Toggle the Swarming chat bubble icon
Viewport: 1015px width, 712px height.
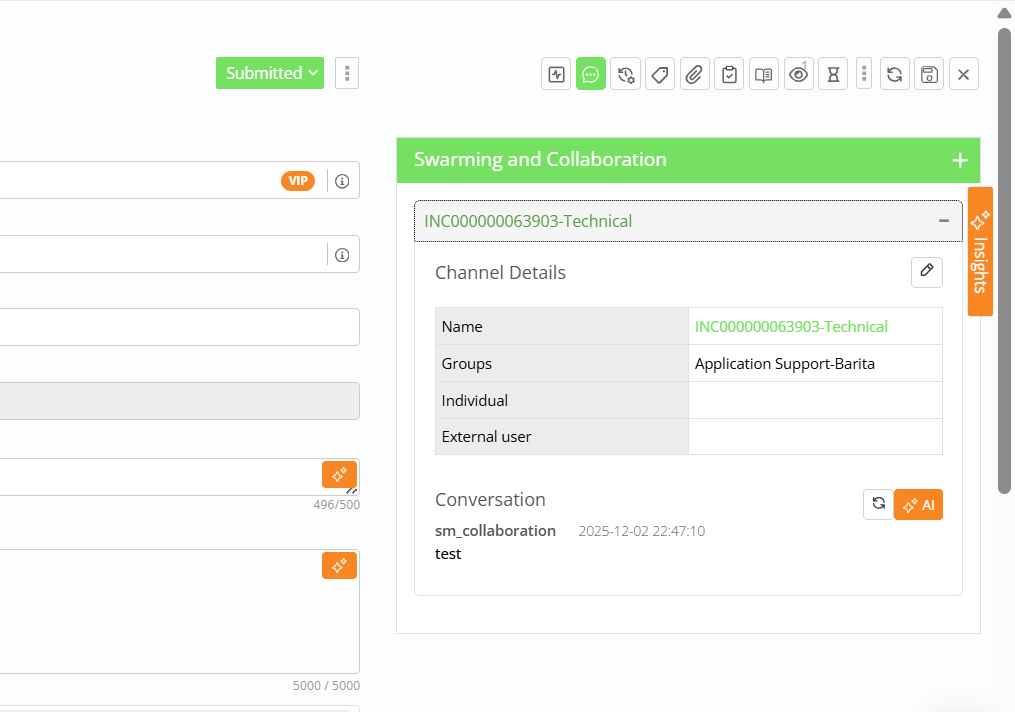[x=591, y=74]
